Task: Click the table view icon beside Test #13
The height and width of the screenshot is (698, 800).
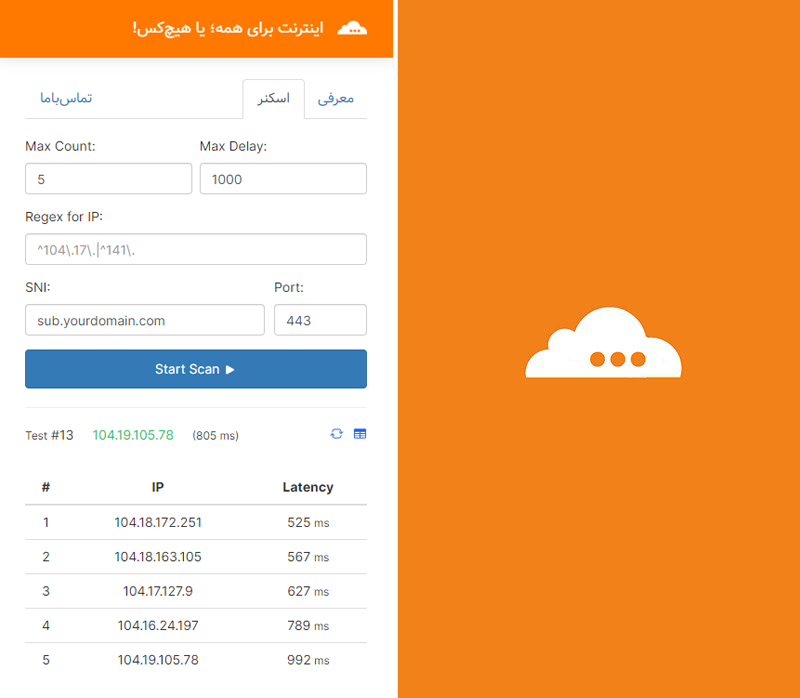Action: tap(360, 434)
